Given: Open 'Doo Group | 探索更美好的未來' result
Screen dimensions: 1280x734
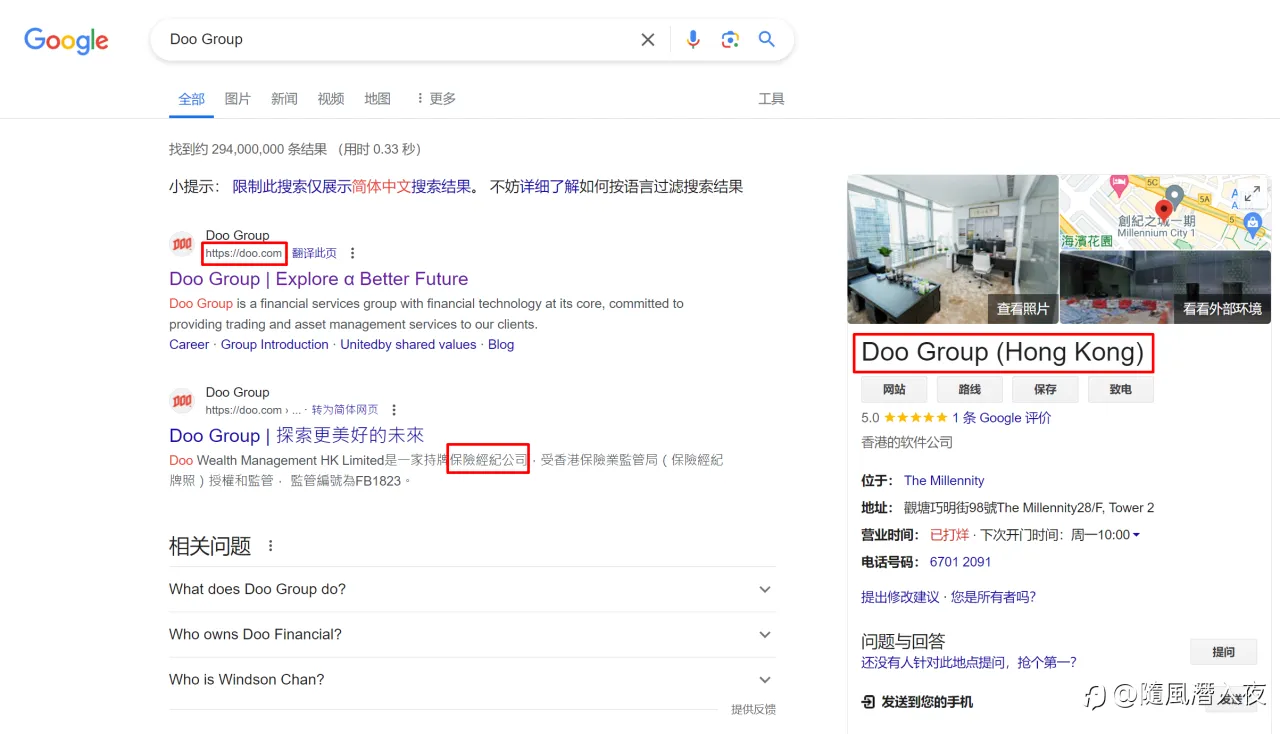Looking at the screenshot, I should (x=297, y=436).
